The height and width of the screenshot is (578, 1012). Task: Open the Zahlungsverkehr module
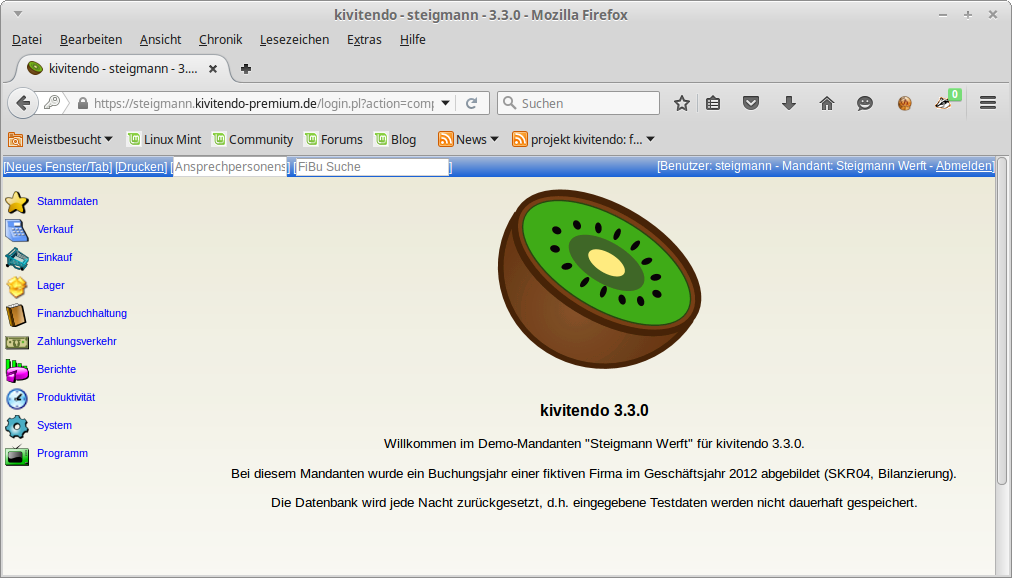point(77,341)
